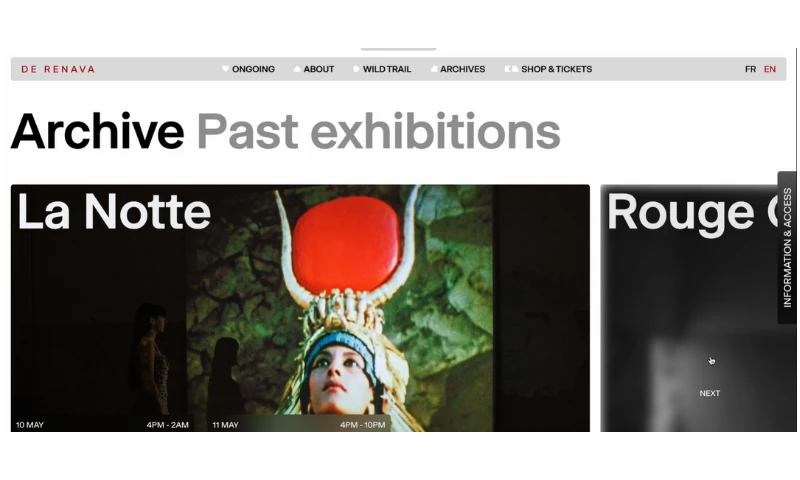
Task: Click the white icon beside About
Action: pyautogui.click(x=297, y=69)
